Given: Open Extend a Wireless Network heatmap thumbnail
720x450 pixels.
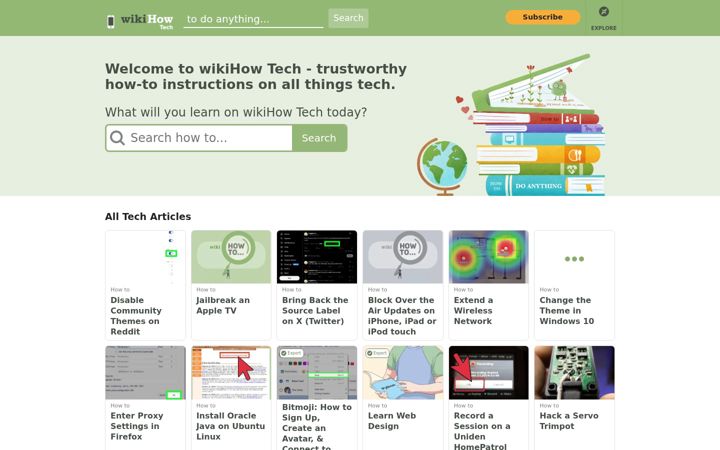Looking at the screenshot, I should pyautogui.click(x=489, y=257).
